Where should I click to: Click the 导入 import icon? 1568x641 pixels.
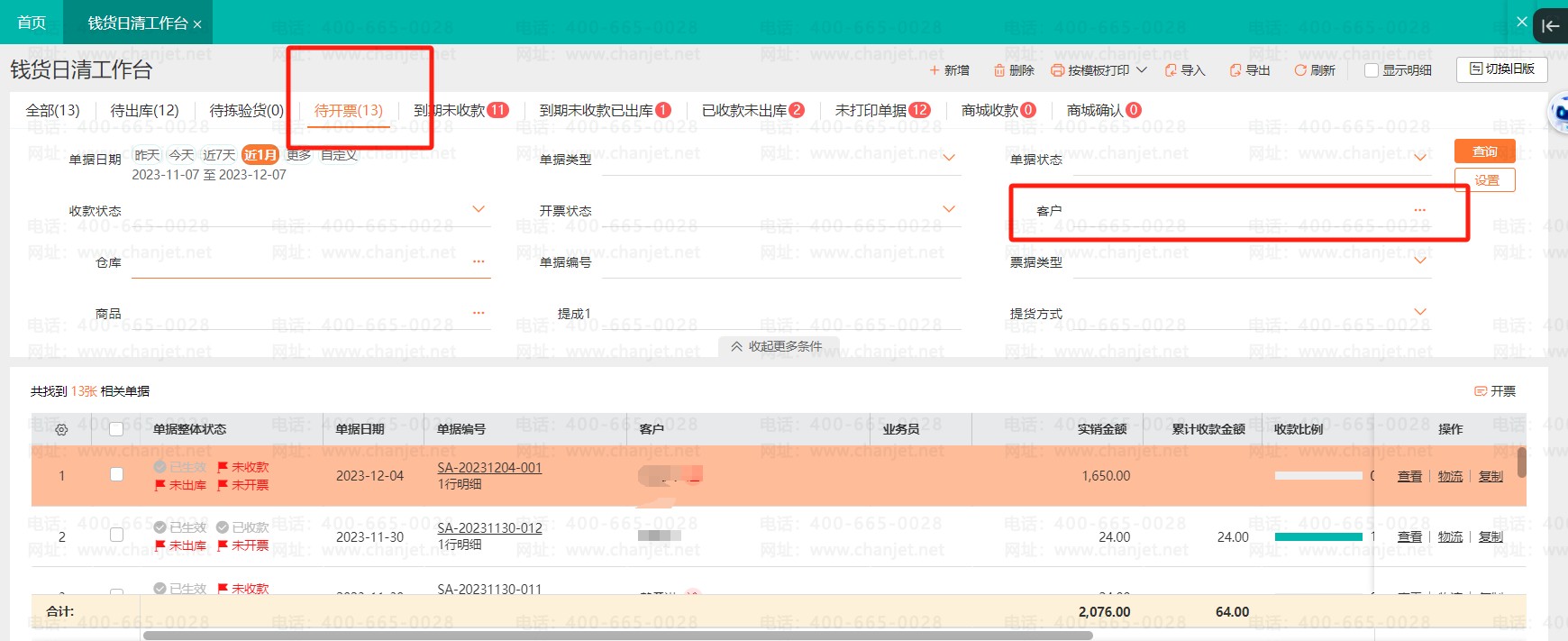click(x=1171, y=70)
